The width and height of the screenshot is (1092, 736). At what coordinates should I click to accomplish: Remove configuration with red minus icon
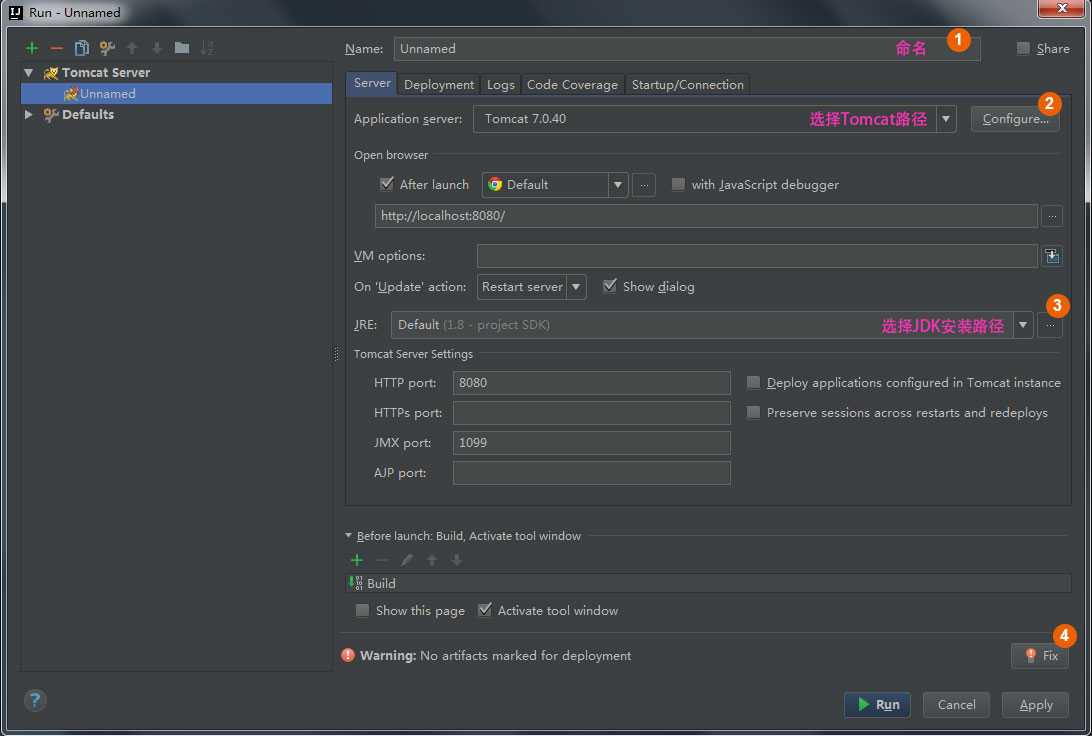pos(57,48)
